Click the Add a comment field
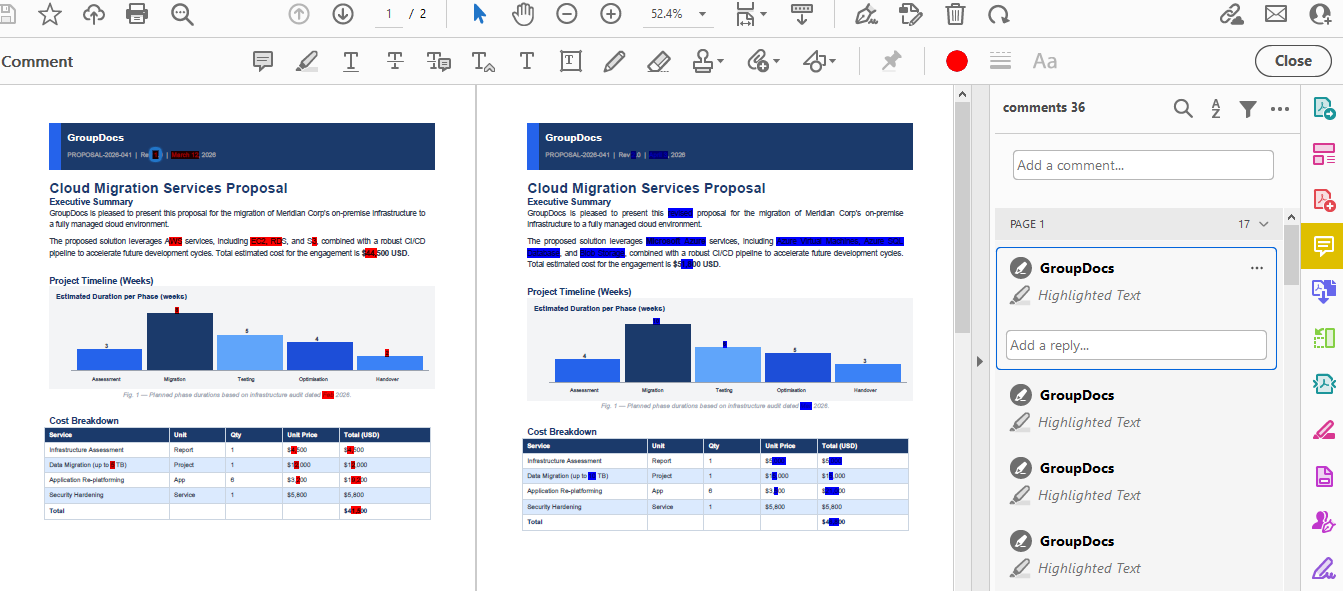The width and height of the screenshot is (1343, 591). click(1143, 165)
